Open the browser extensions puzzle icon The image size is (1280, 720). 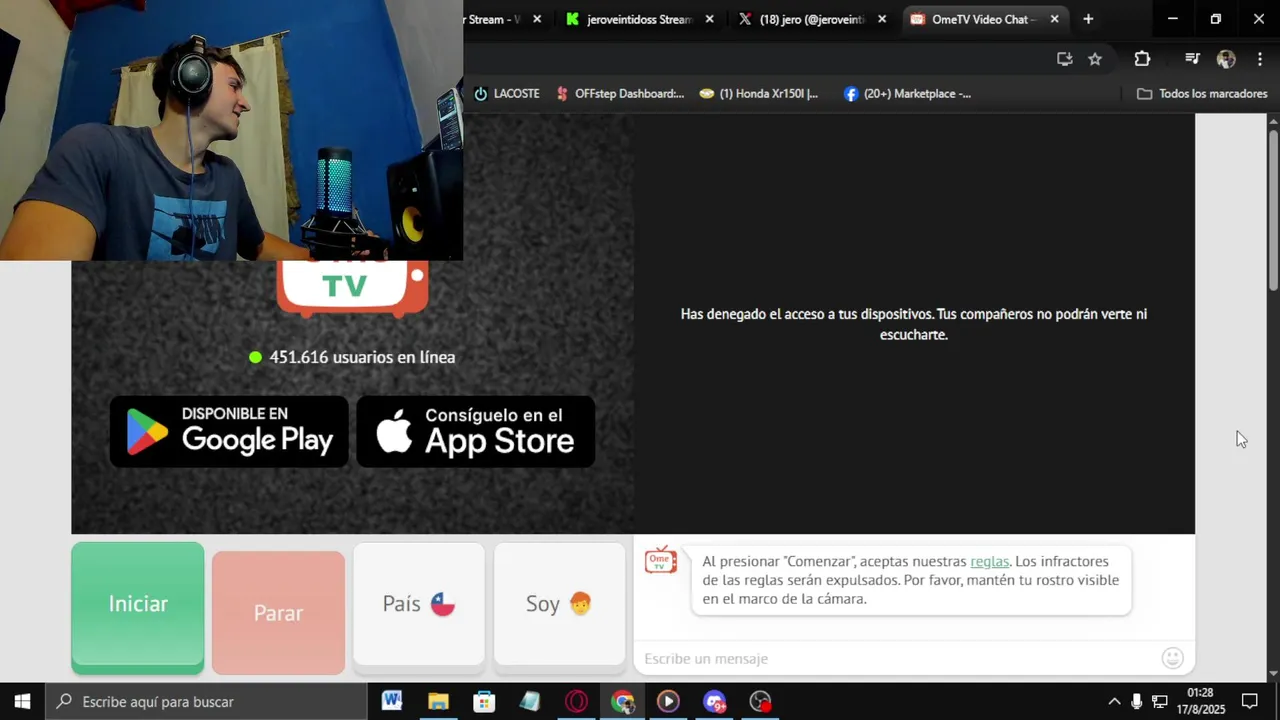click(x=1142, y=59)
